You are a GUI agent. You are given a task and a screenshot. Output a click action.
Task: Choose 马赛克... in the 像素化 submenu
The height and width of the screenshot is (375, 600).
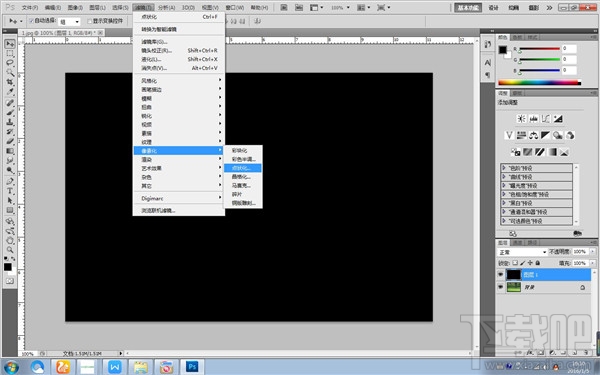click(x=243, y=186)
